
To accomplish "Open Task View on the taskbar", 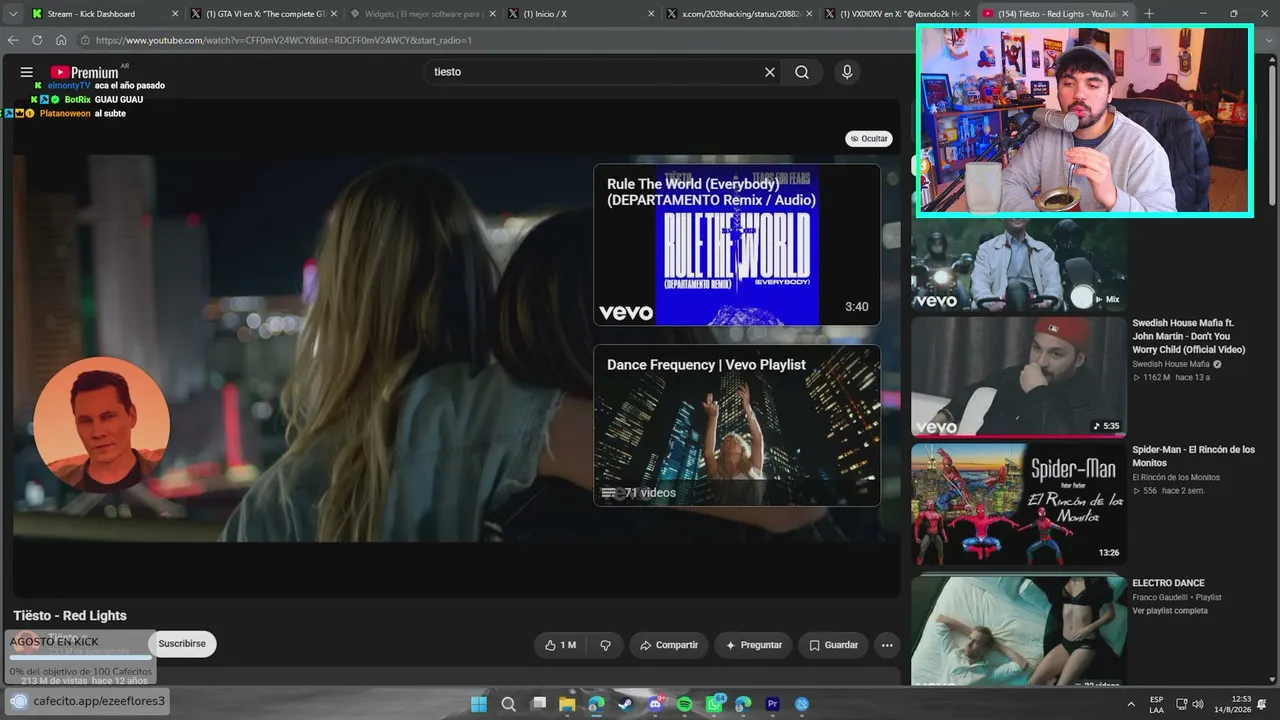I will [538, 704].
